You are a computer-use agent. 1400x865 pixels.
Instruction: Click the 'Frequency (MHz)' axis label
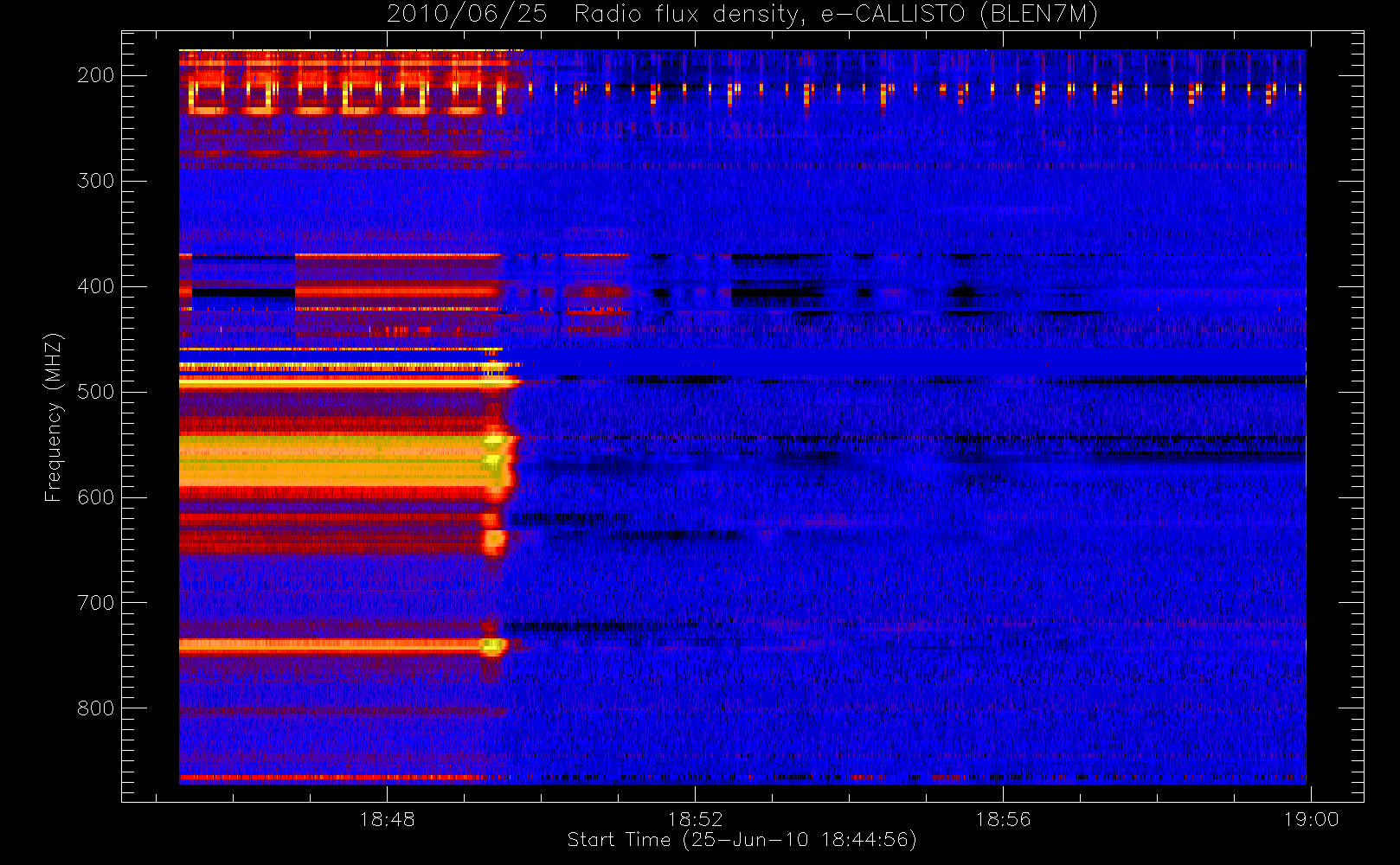click(54, 417)
